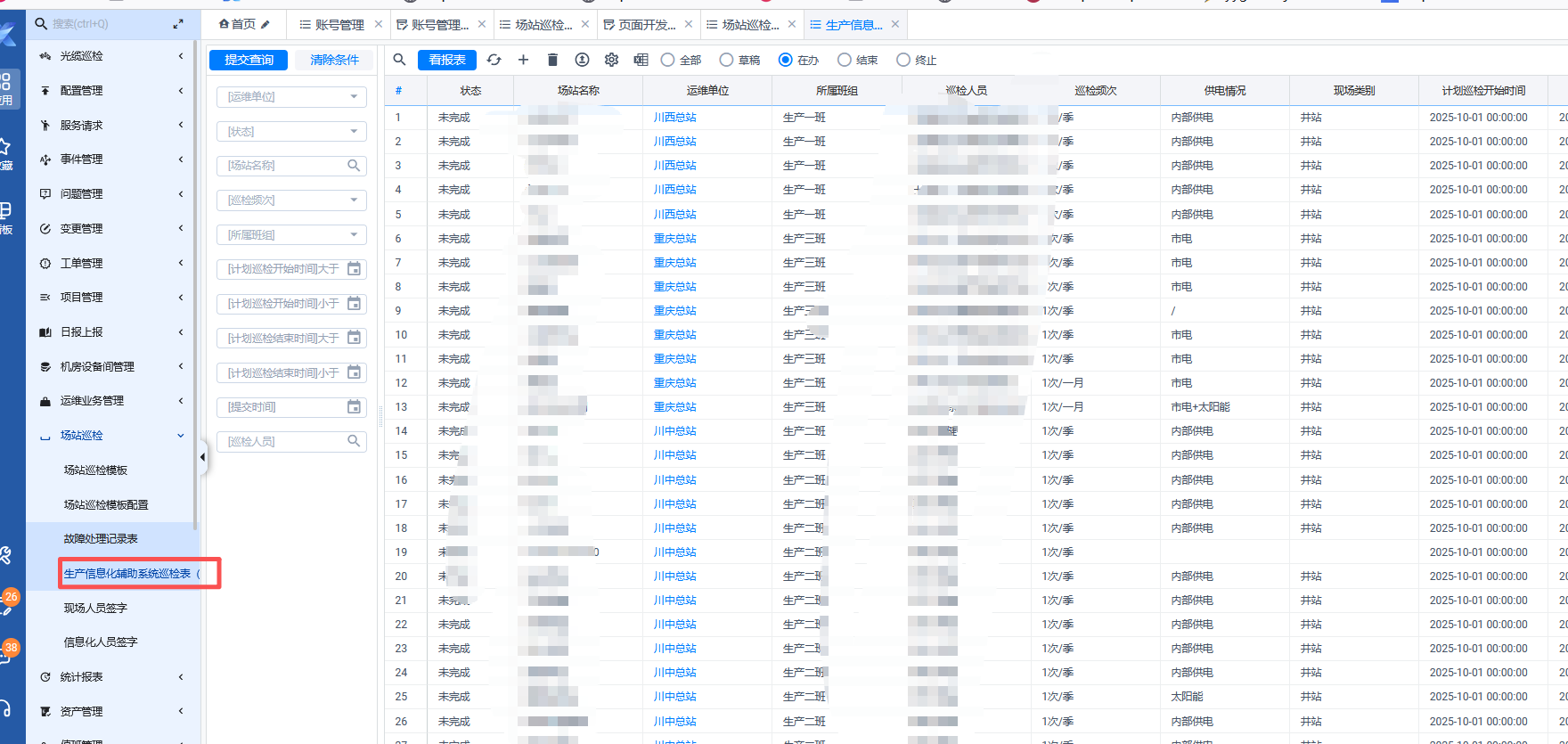Click the trash delete icon
This screenshot has height=744, width=1568.
[552, 60]
